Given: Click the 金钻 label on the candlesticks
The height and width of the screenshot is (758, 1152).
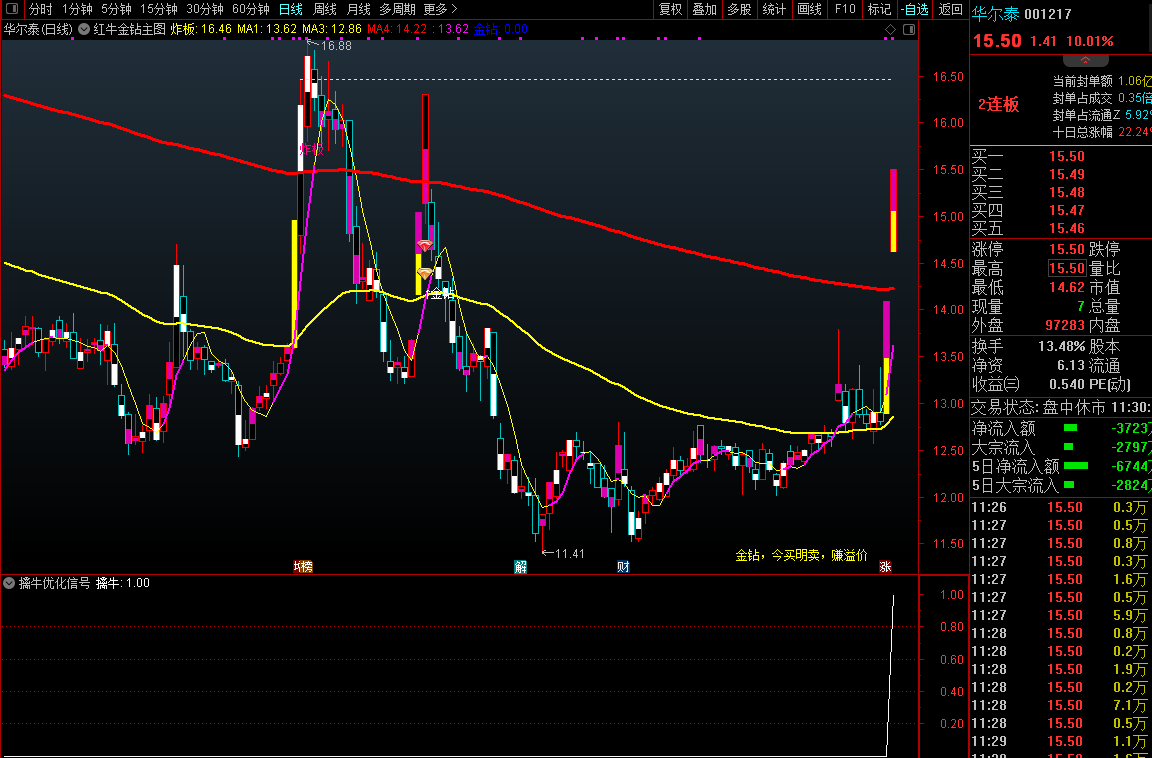Looking at the screenshot, I should [x=442, y=295].
